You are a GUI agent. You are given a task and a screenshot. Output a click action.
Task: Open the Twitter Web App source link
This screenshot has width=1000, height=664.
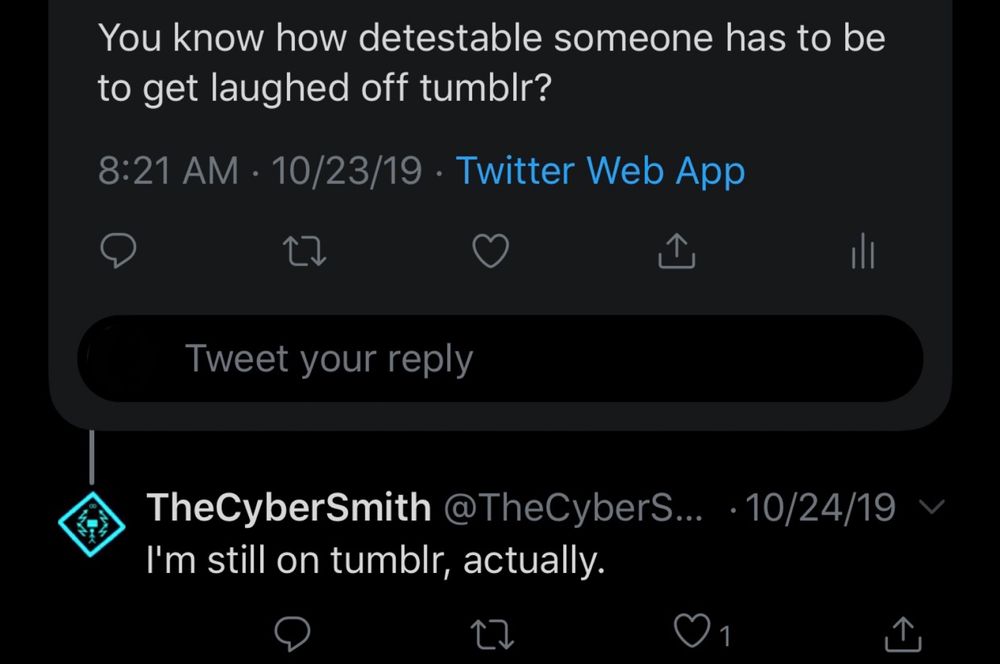pos(600,171)
